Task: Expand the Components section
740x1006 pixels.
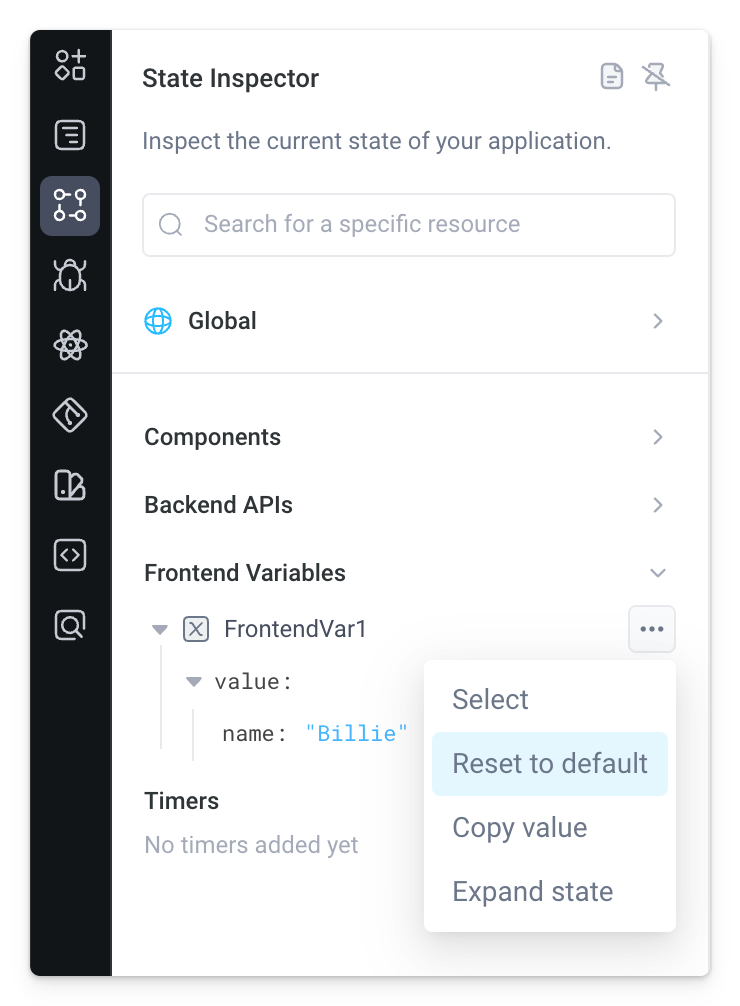Action: (657, 437)
